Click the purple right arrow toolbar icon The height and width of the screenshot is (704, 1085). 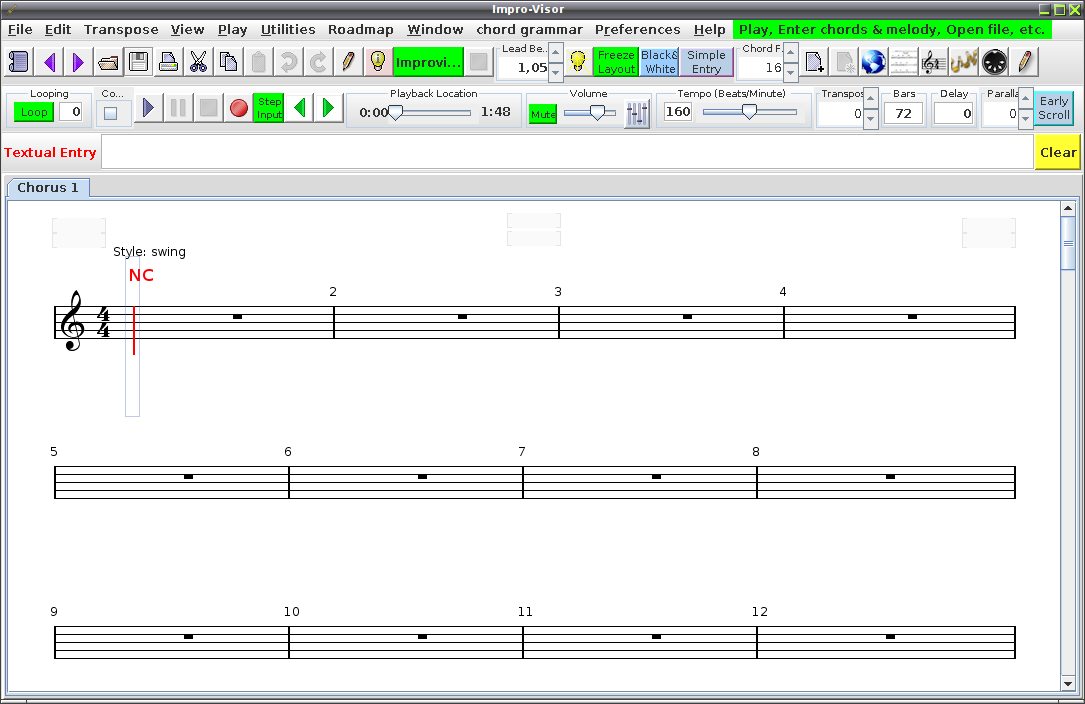(x=78, y=62)
